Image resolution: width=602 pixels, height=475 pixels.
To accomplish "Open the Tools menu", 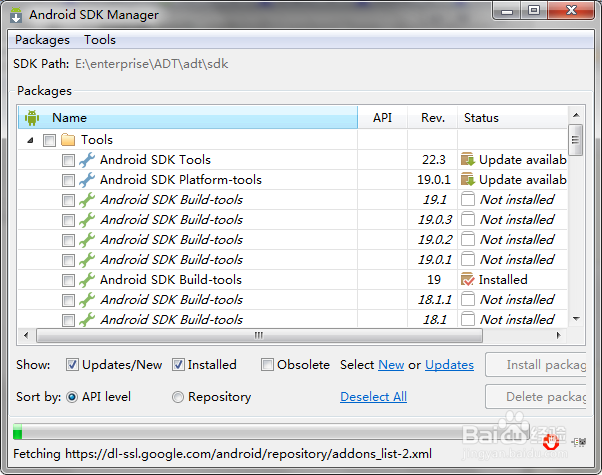I will pos(100,40).
